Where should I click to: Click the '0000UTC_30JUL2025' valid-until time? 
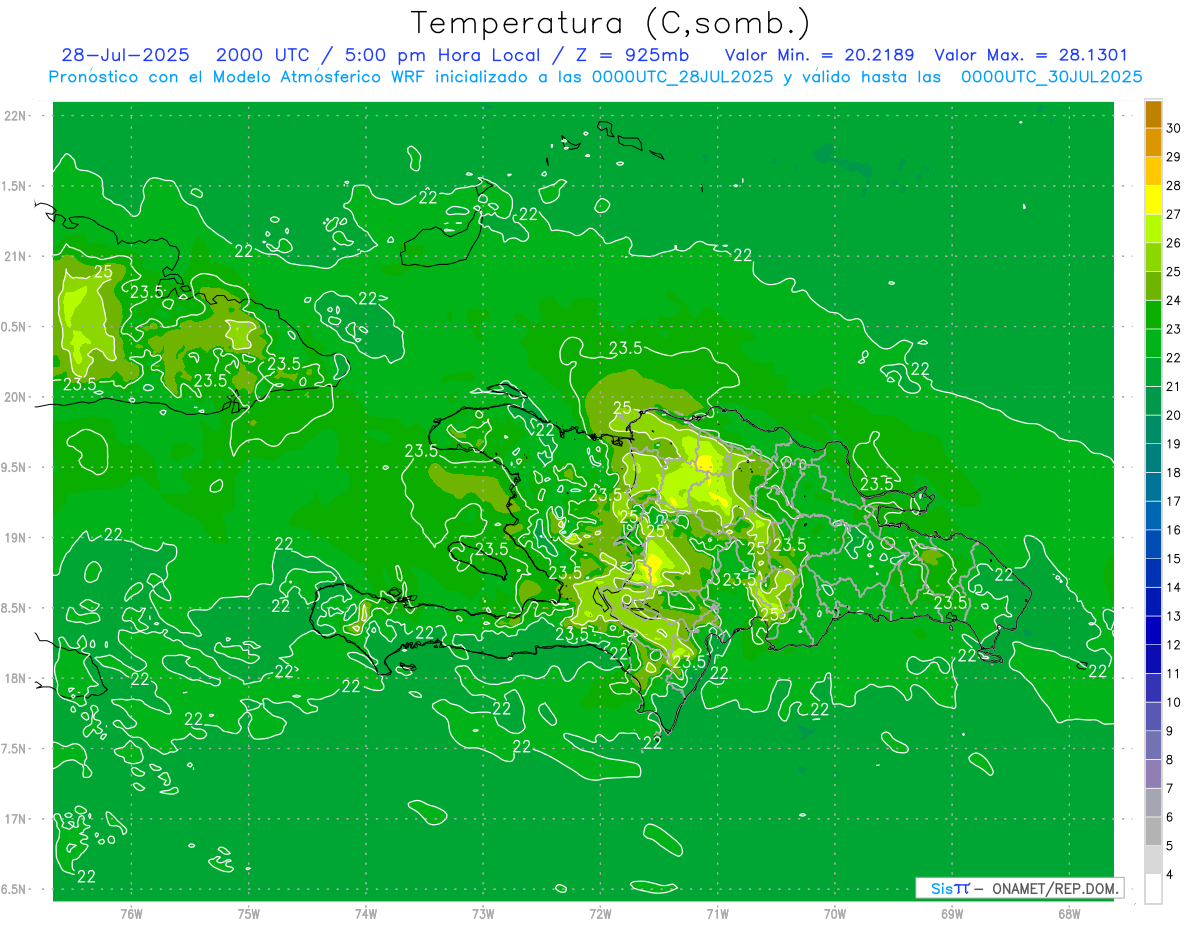[x=1051, y=76]
